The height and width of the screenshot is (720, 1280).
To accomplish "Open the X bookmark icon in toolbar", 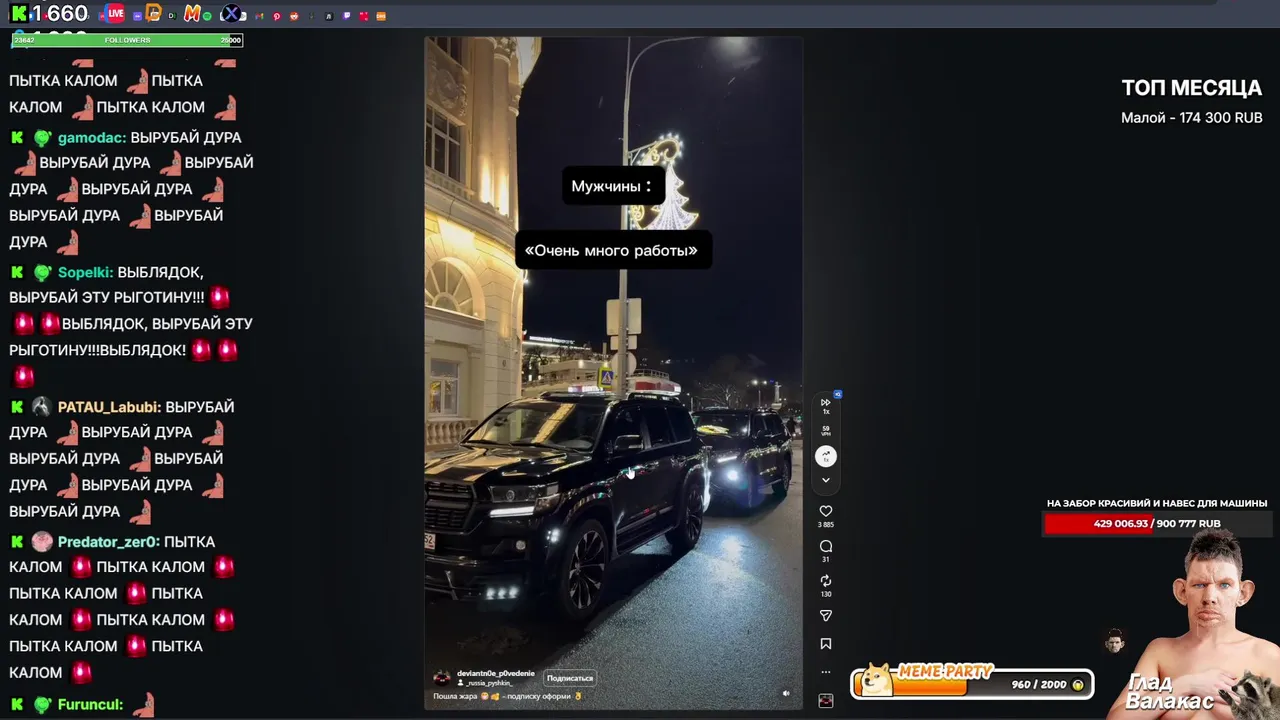I will pyautogui.click(x=231, y=14).
